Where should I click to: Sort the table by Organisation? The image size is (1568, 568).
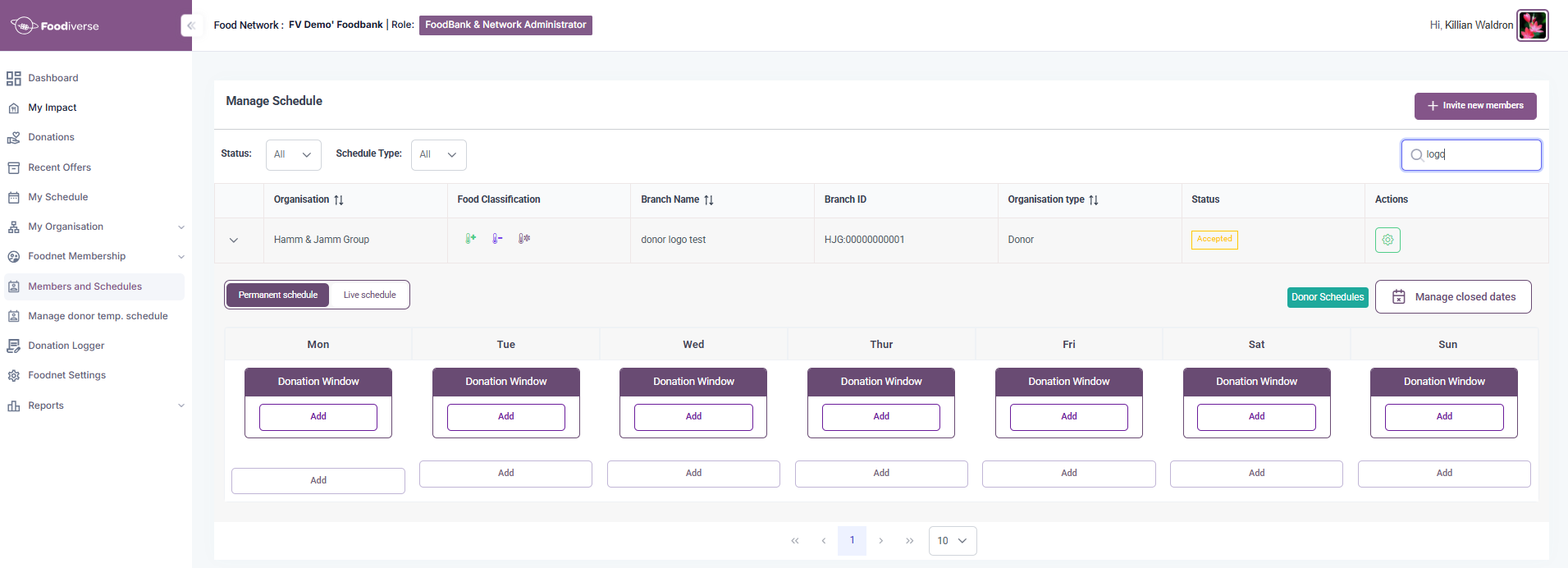(x=339, y=200)
